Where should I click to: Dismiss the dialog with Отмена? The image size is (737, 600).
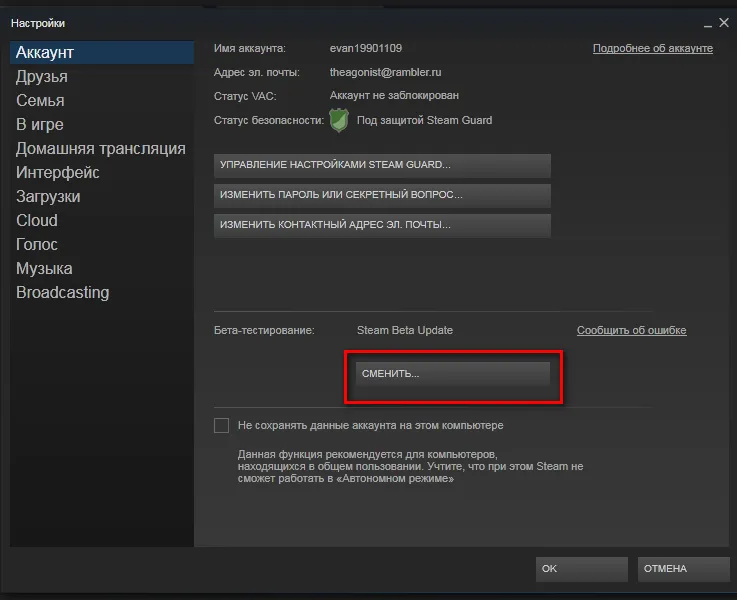[x=683, y=569]
